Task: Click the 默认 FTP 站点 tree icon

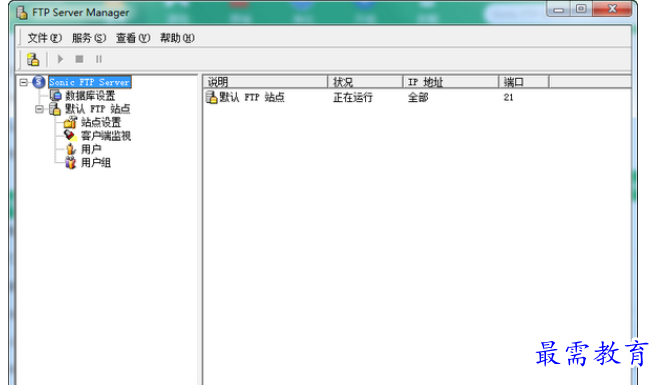Action: click(x=55, y=109)
